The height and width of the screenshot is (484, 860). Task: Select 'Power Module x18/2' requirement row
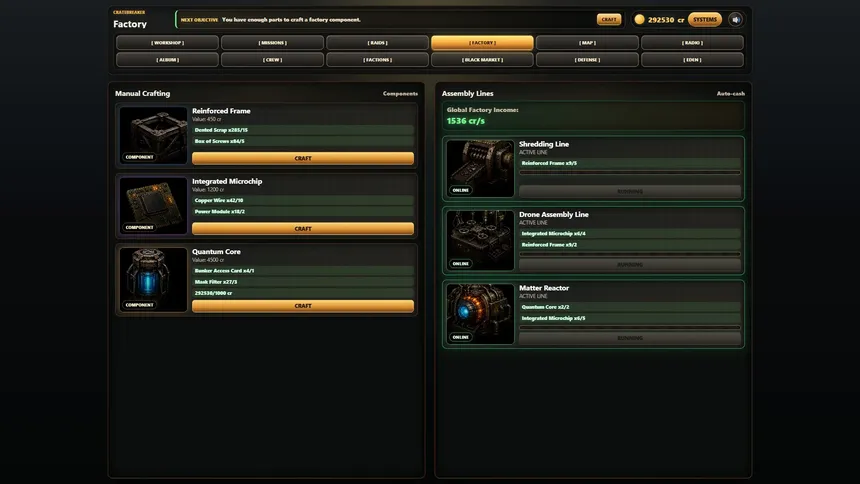pos(303,211)
